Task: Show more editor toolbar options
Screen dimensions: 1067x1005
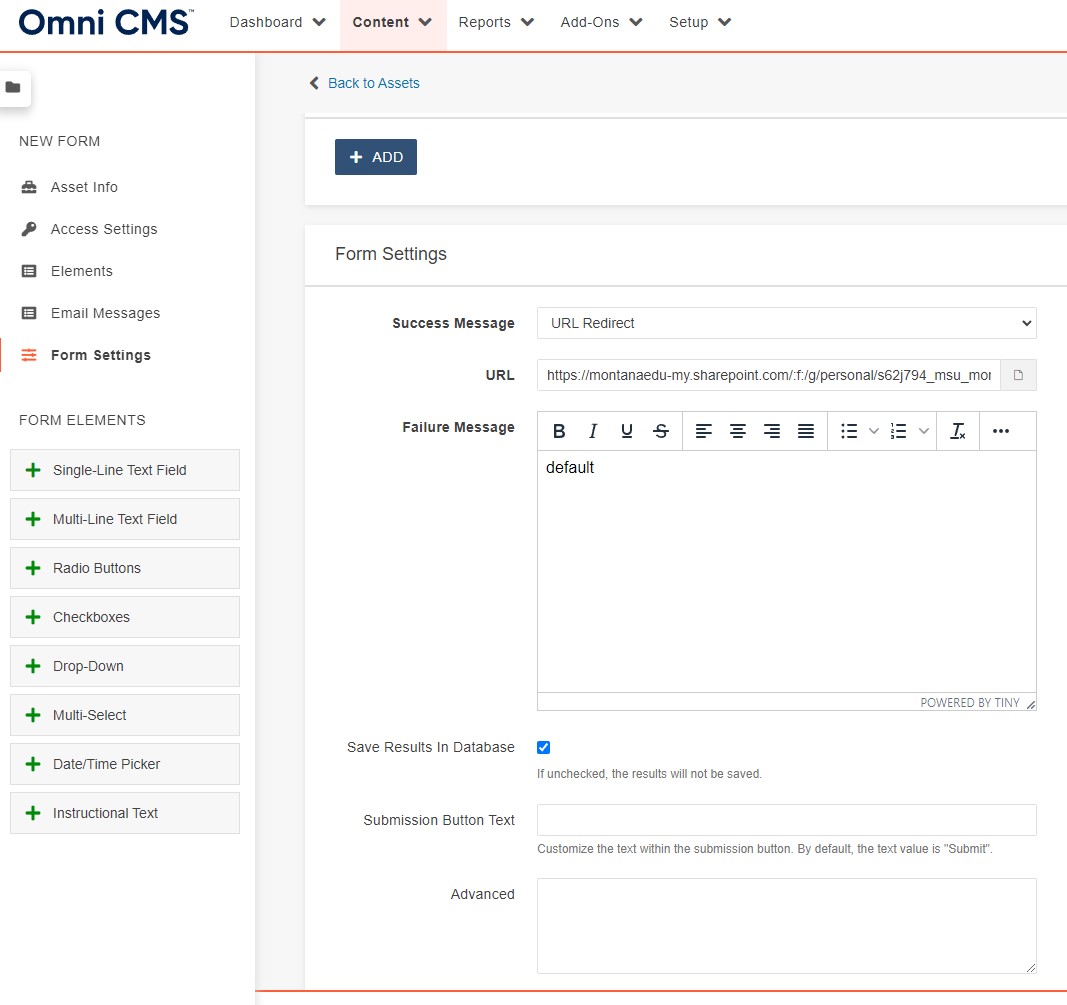Action: pos(1001,431)
